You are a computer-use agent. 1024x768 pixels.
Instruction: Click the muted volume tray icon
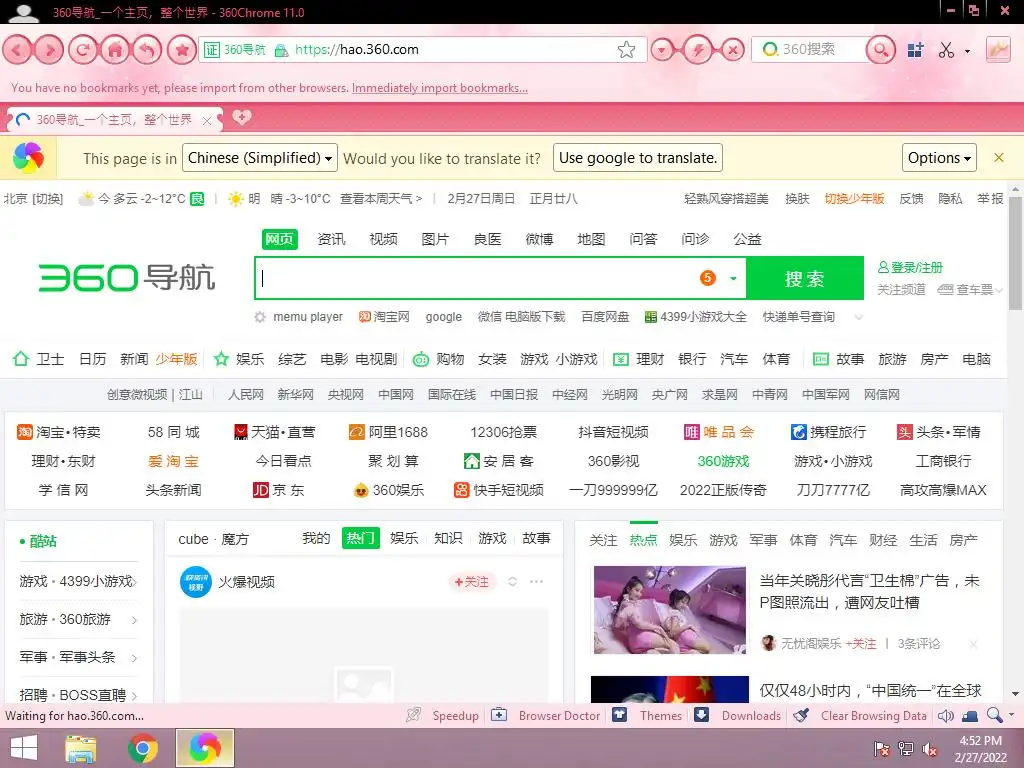coord(931,749)
